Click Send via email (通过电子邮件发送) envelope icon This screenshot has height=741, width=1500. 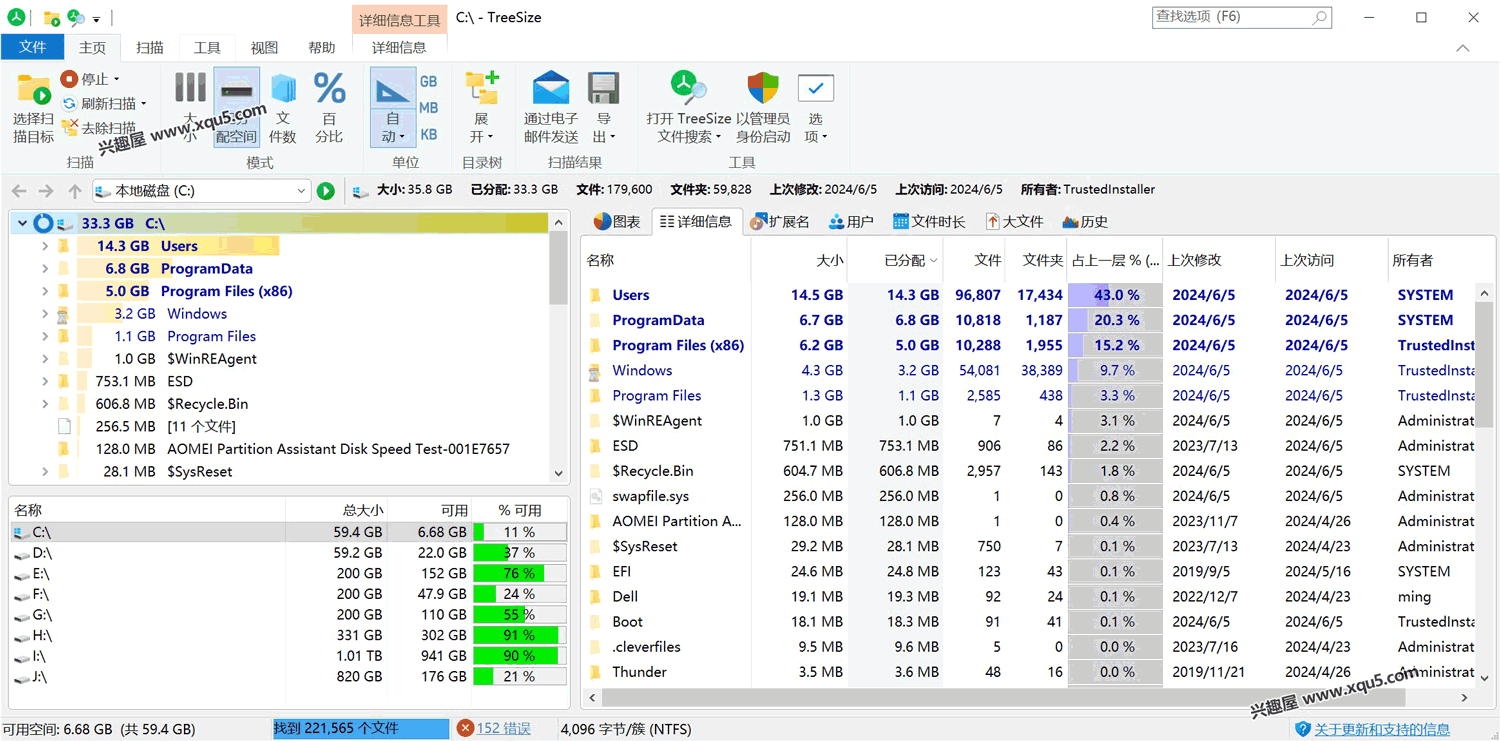[x=551, y=89]
